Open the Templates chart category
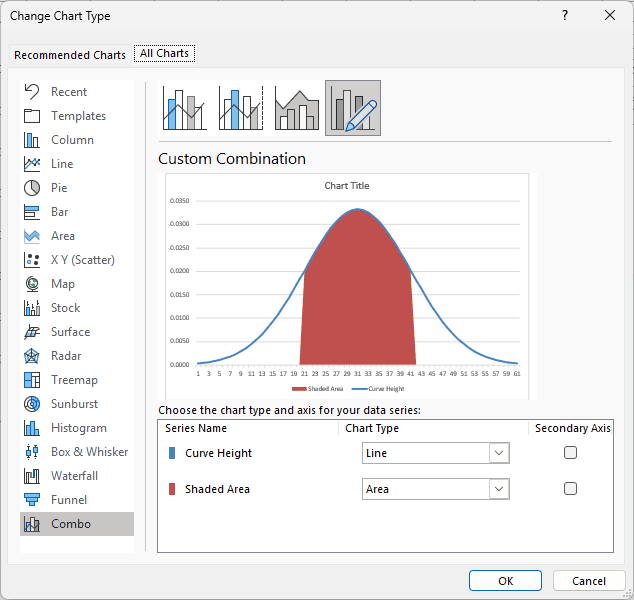The image size is (634, 600). click(x=77, y=116)
